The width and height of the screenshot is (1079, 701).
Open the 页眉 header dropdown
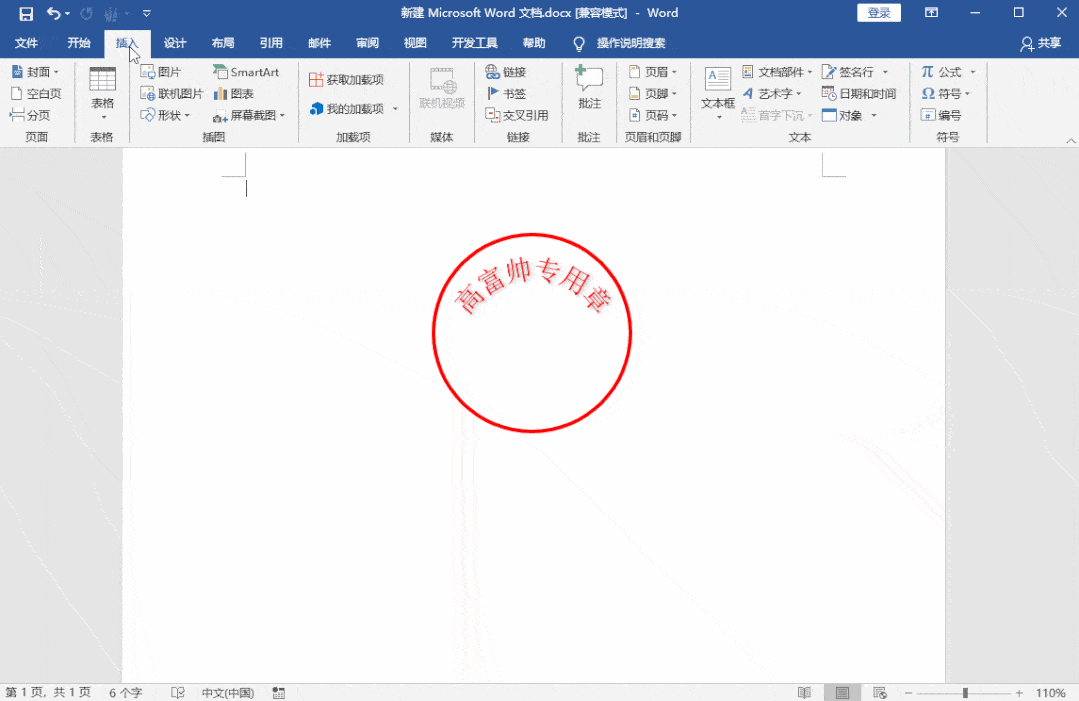(653, 72)
